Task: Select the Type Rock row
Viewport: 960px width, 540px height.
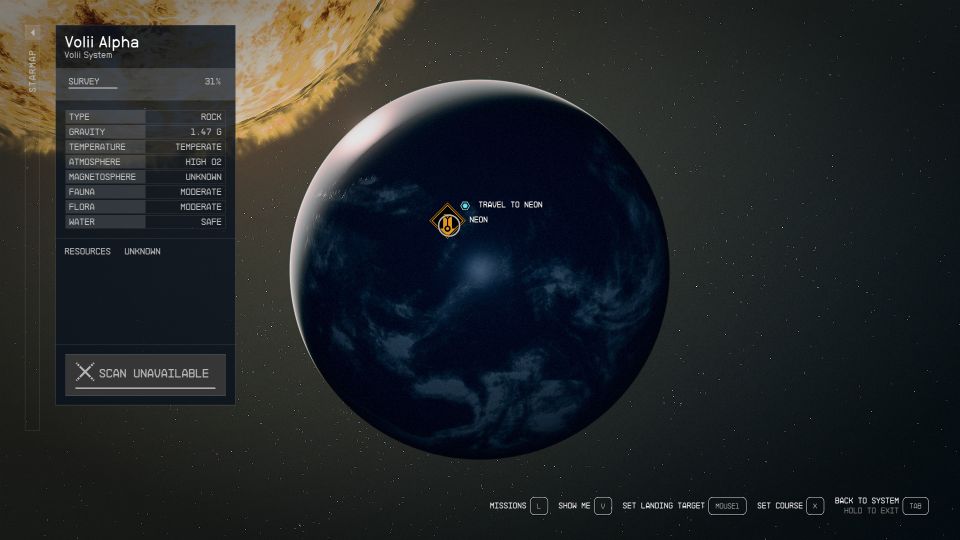Action: 145,116
